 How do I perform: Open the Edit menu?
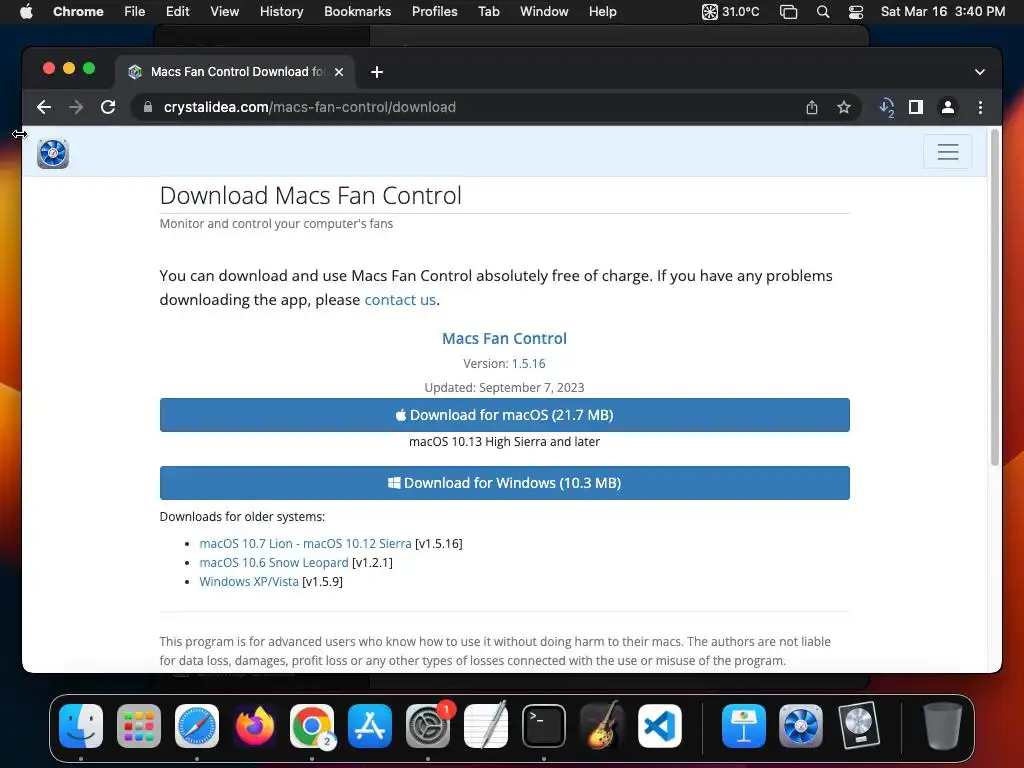coord(177,12)
